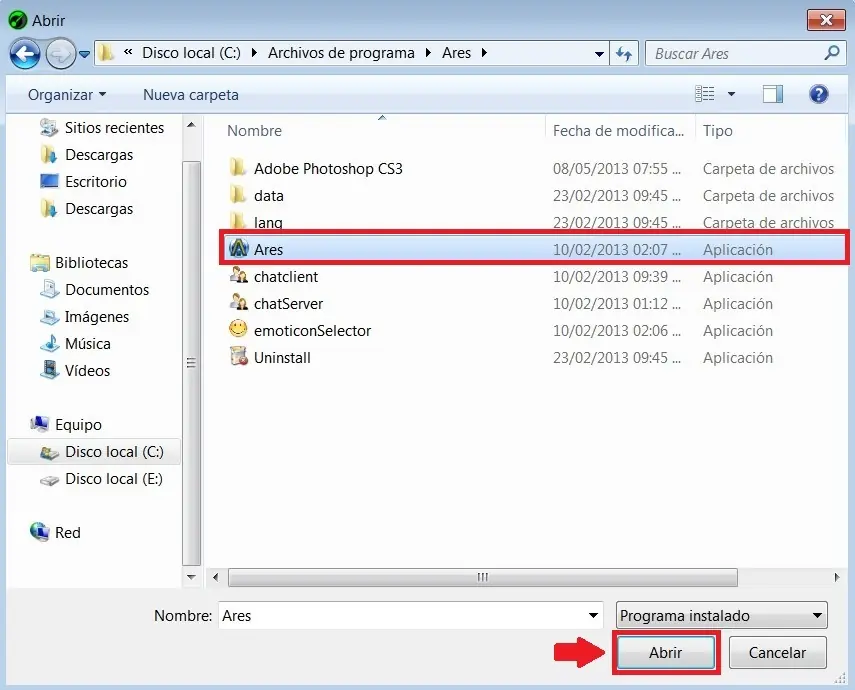Click the Back navigation arrow button
This screenshot has width=855, height=690.
coord(25,54)
